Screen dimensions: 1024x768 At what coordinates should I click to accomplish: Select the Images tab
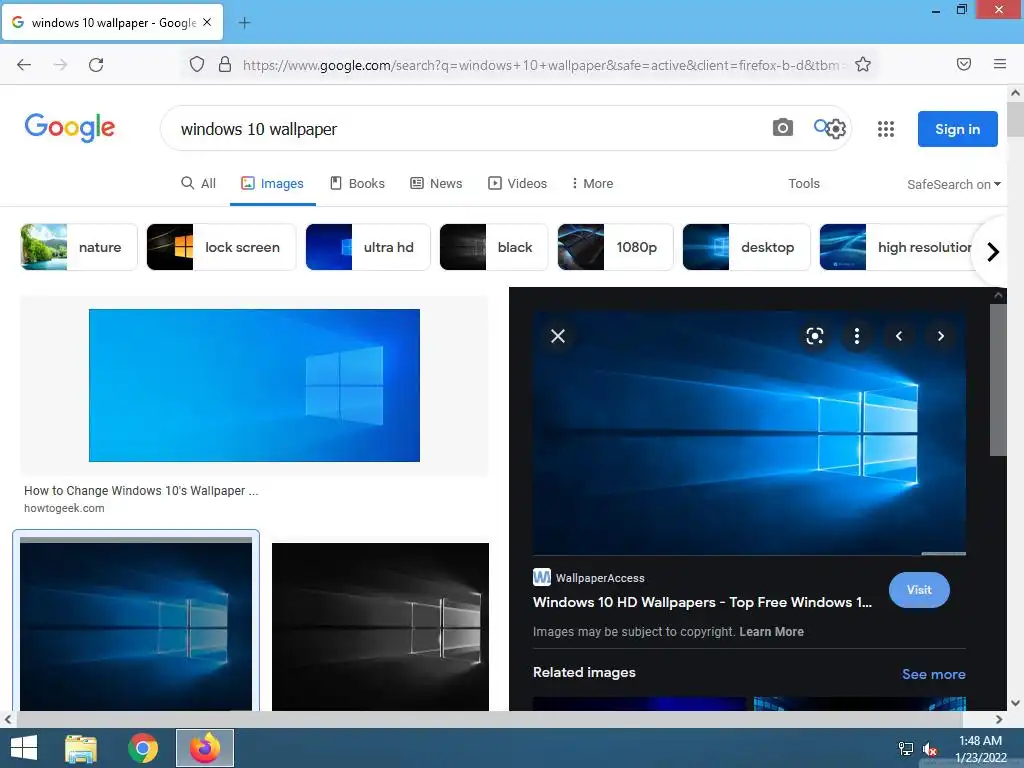272,184
